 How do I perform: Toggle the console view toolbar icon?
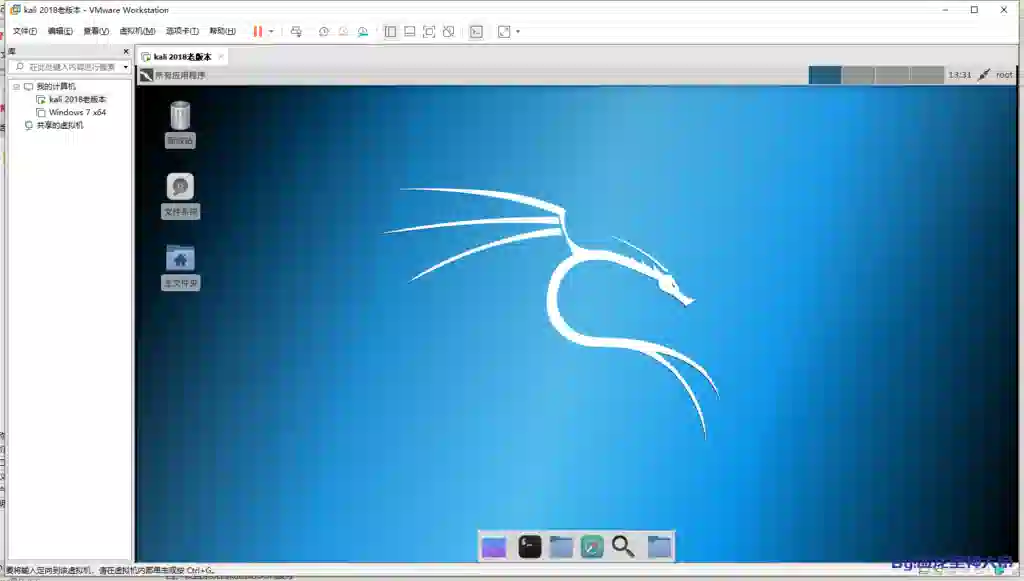[x=476, y=31]
